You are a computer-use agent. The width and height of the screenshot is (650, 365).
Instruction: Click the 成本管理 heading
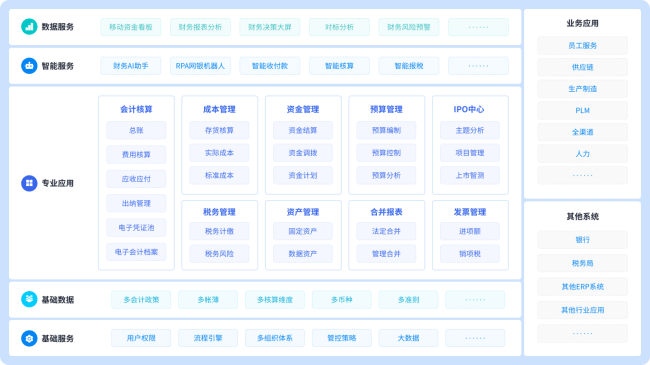pyautogui.click(x=219, y=110)
